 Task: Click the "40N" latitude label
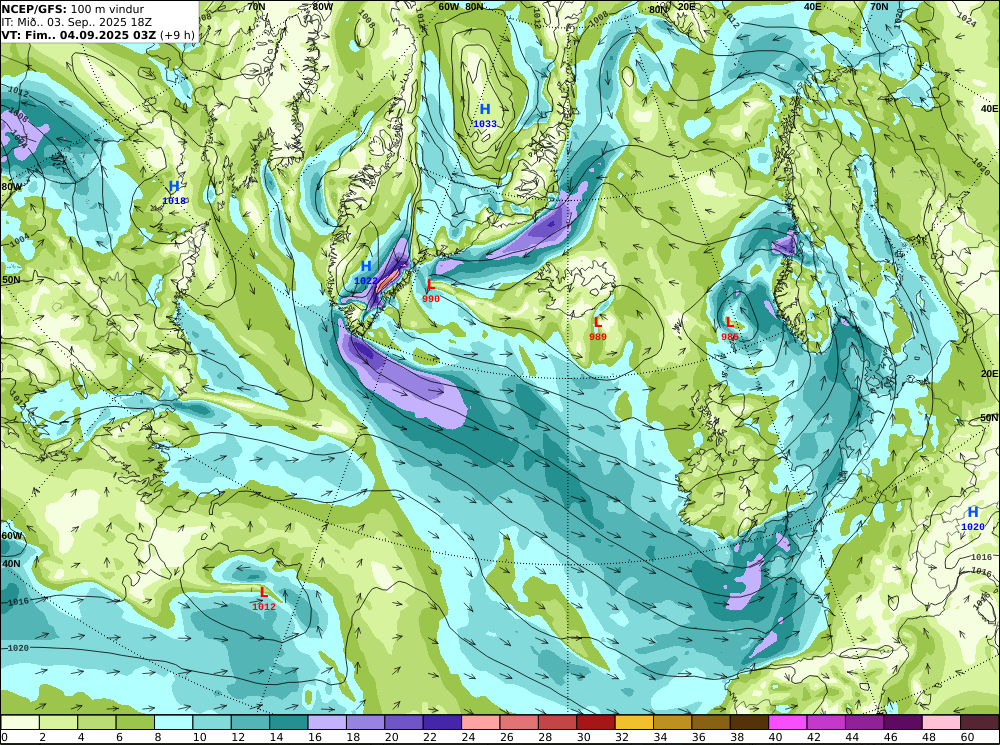[11, 564]
